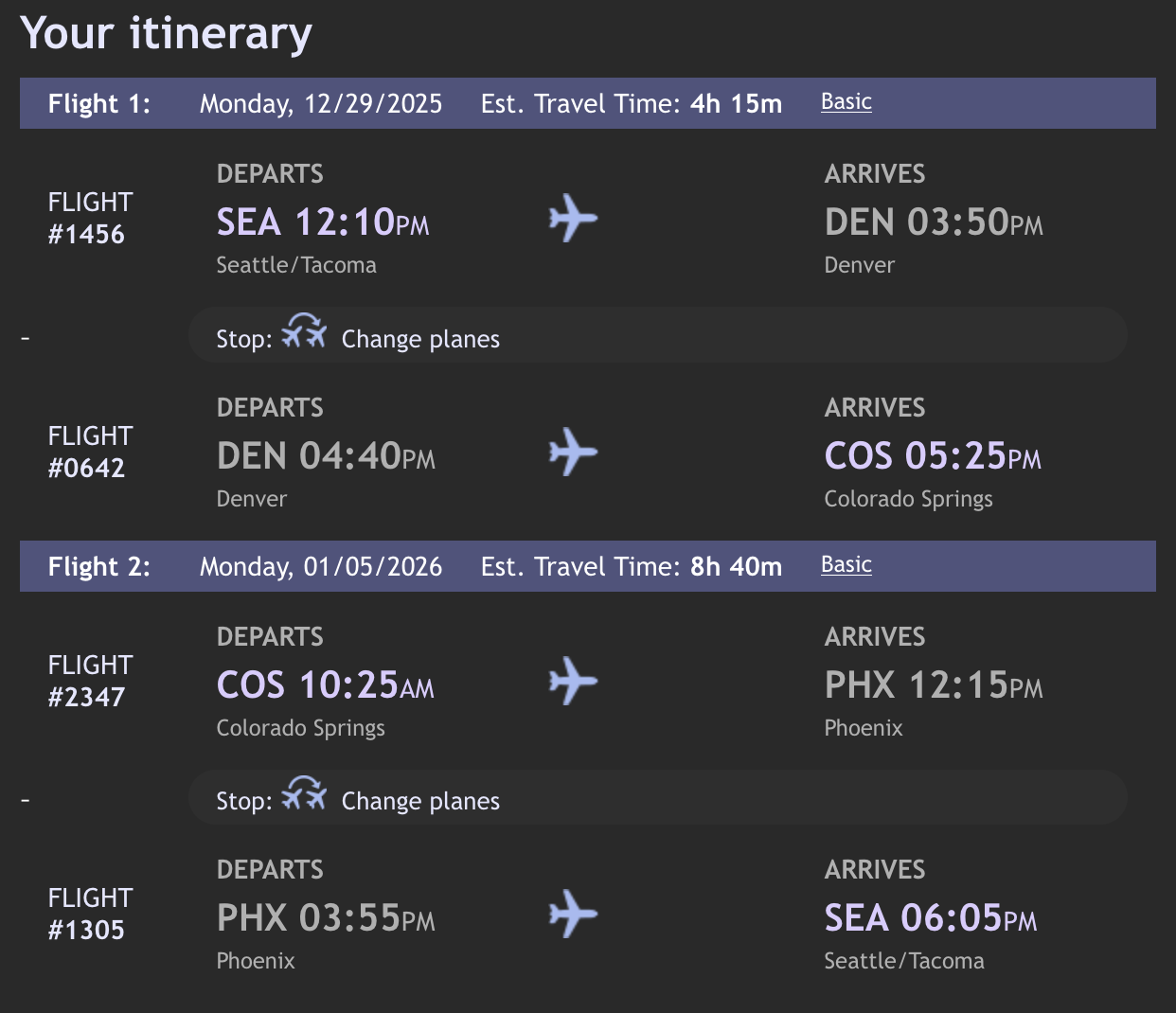This screenshot has height=1013, width=1176.
Task: Open the Basic fare link for Flight 2
Action: [846, 565]
